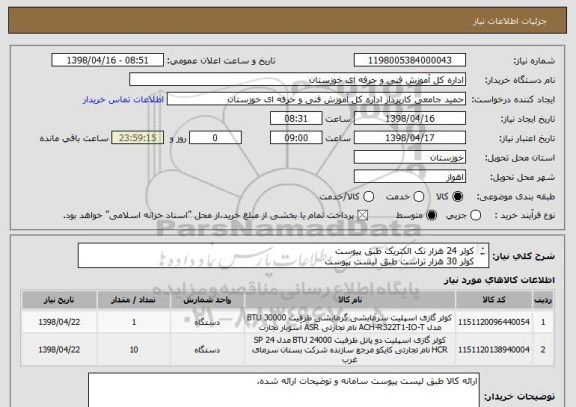Screen dimensions: 576x407
Task: Toggle the Islamic treasury payment checkbox
Action: tap(363, 215)
